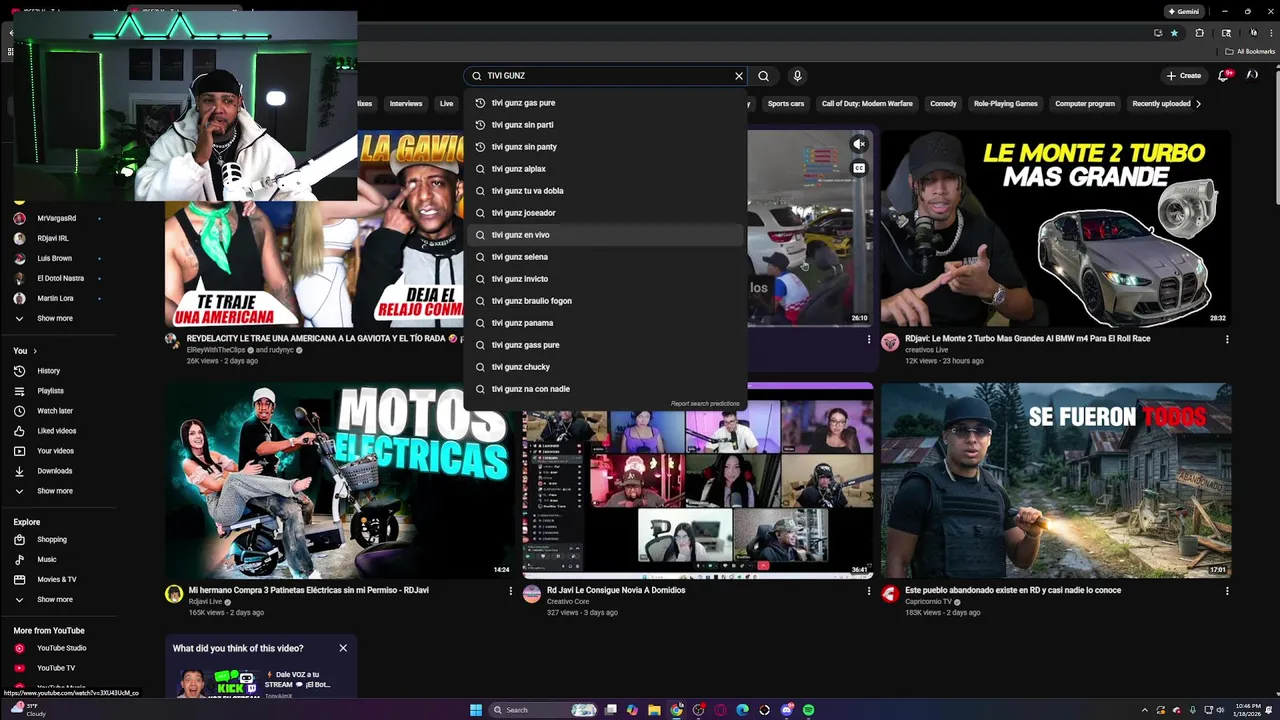1280x720 pixels.
Task: Open Shopping in Explore
Action: [x=52, y=540]
